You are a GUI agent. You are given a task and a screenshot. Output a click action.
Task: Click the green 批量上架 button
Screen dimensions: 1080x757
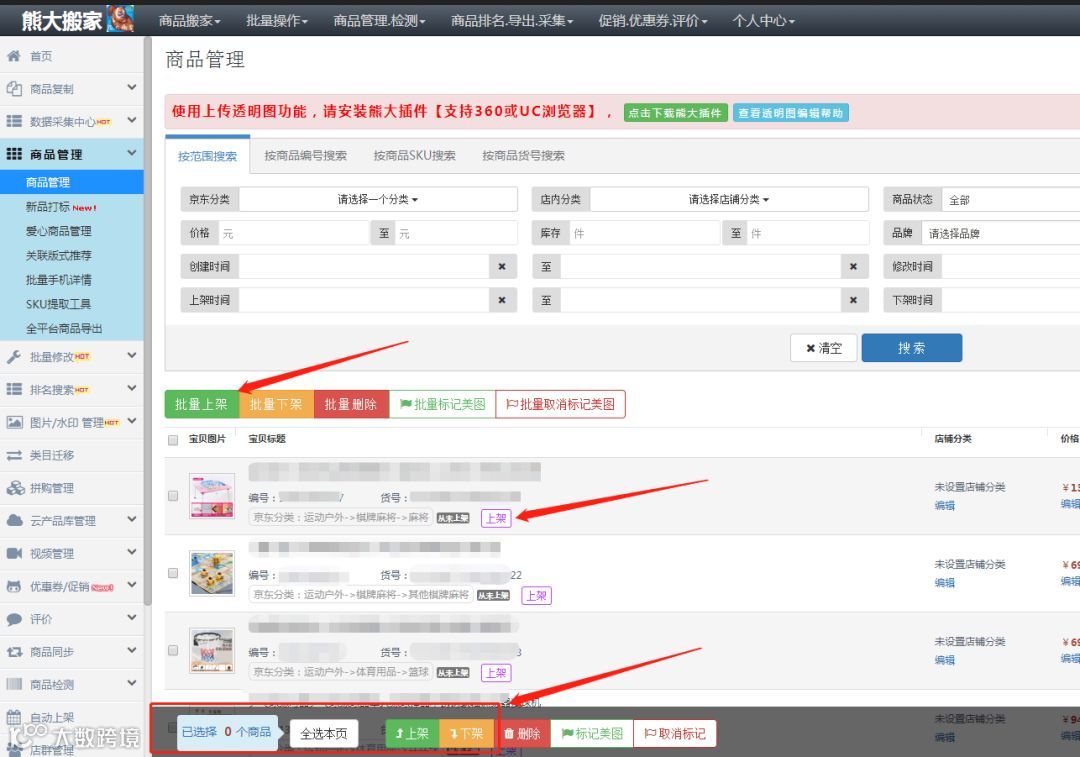(201, 404)
